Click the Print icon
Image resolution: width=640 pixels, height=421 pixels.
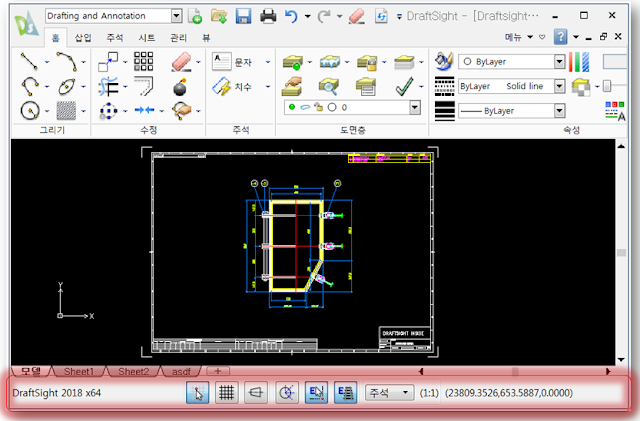point(268,16)
